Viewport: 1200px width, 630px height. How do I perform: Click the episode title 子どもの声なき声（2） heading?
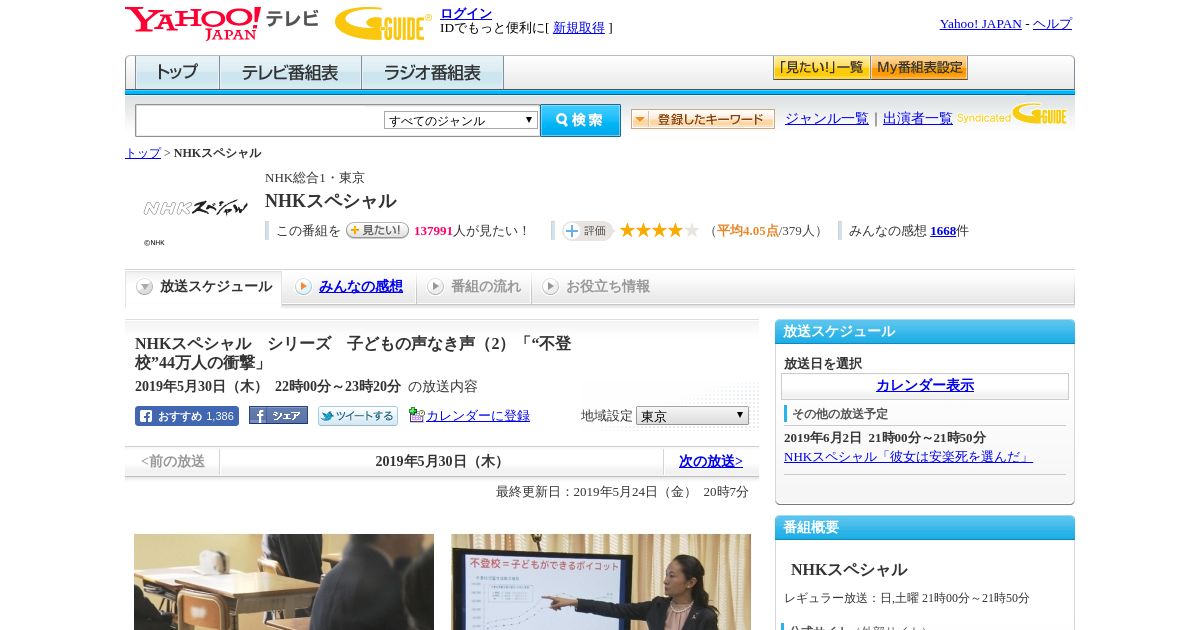[x=353, y=353]
